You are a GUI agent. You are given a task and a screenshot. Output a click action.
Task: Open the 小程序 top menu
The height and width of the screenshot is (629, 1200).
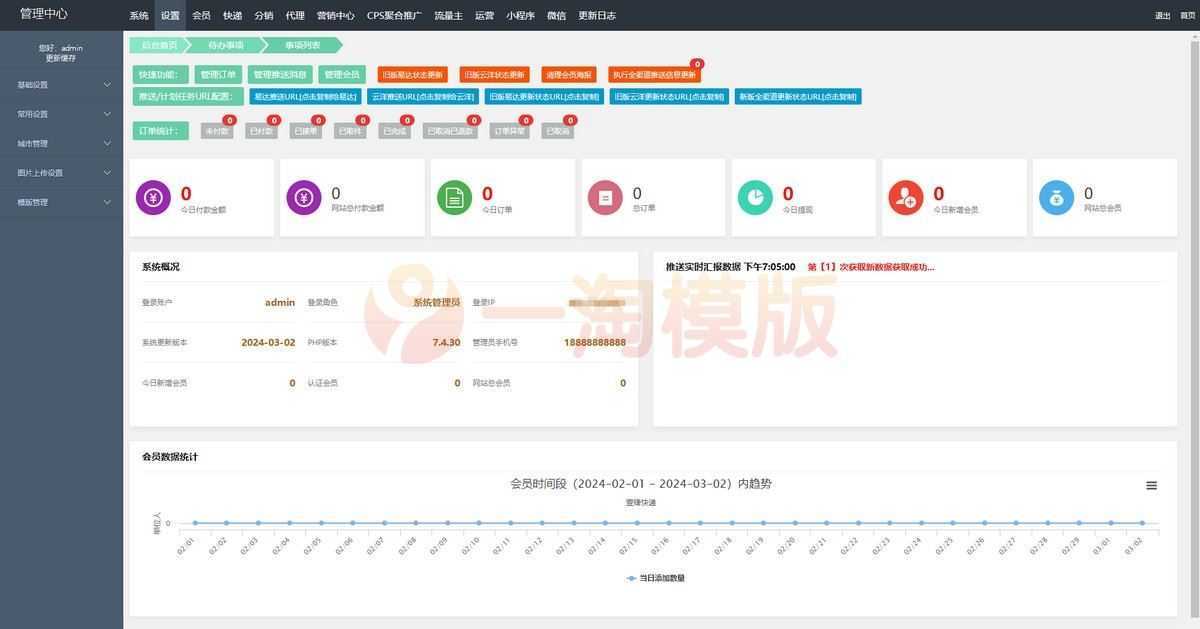pos(520,15)
